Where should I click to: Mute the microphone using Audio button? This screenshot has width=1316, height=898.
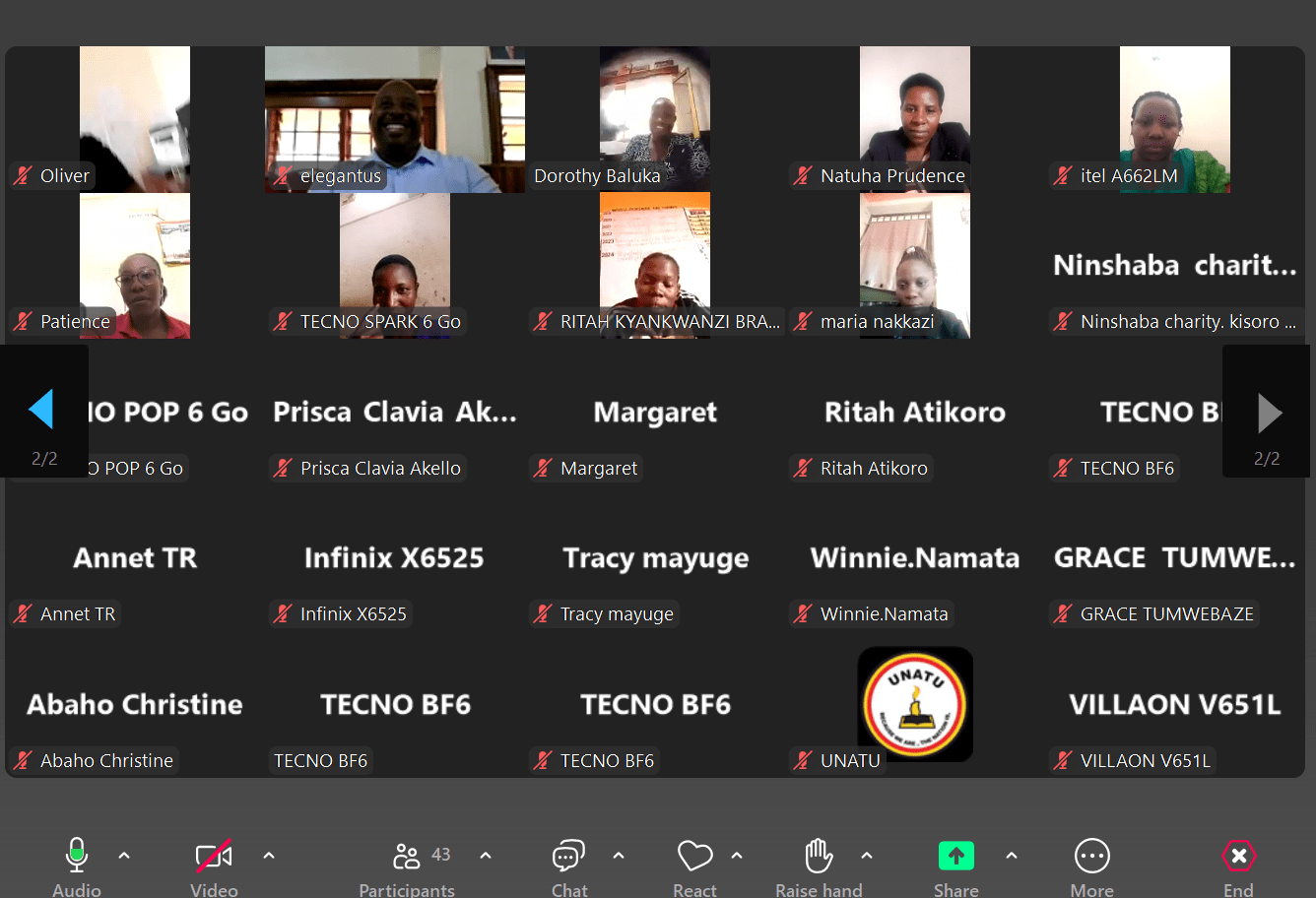click(77, 857)
